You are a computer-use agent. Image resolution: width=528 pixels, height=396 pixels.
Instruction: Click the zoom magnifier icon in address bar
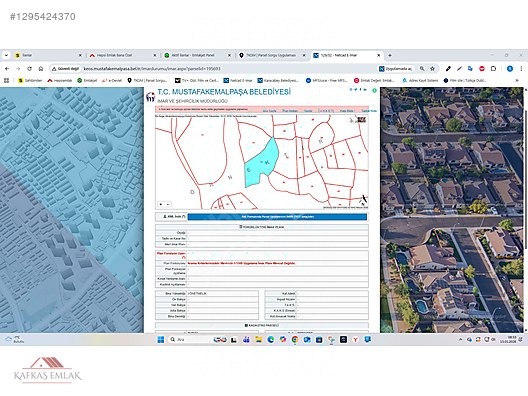pyautogui.click(x=422, y=69)
